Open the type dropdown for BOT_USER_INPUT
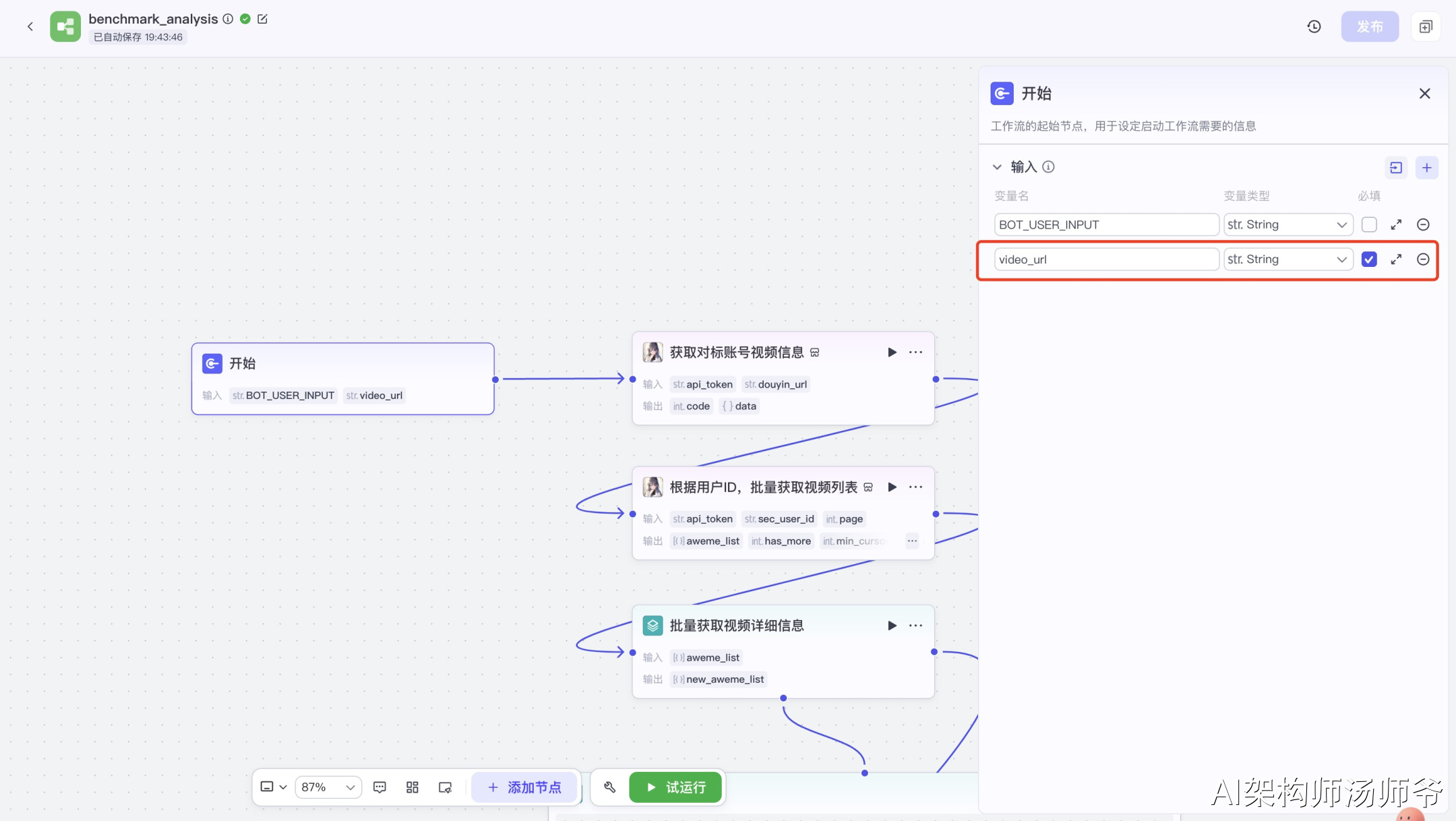 1287,224
